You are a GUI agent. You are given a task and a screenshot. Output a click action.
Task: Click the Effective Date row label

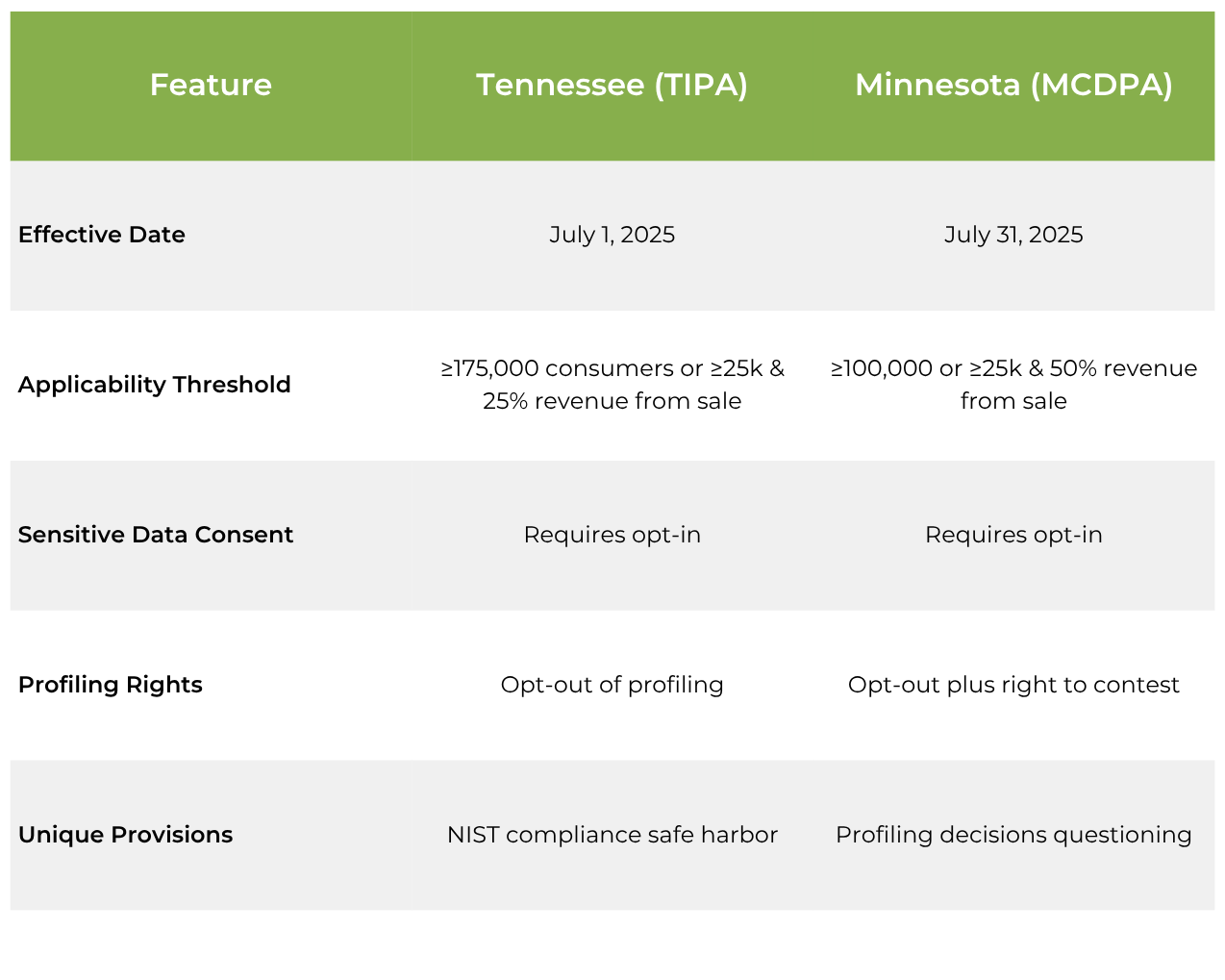(x=102, y=235)
